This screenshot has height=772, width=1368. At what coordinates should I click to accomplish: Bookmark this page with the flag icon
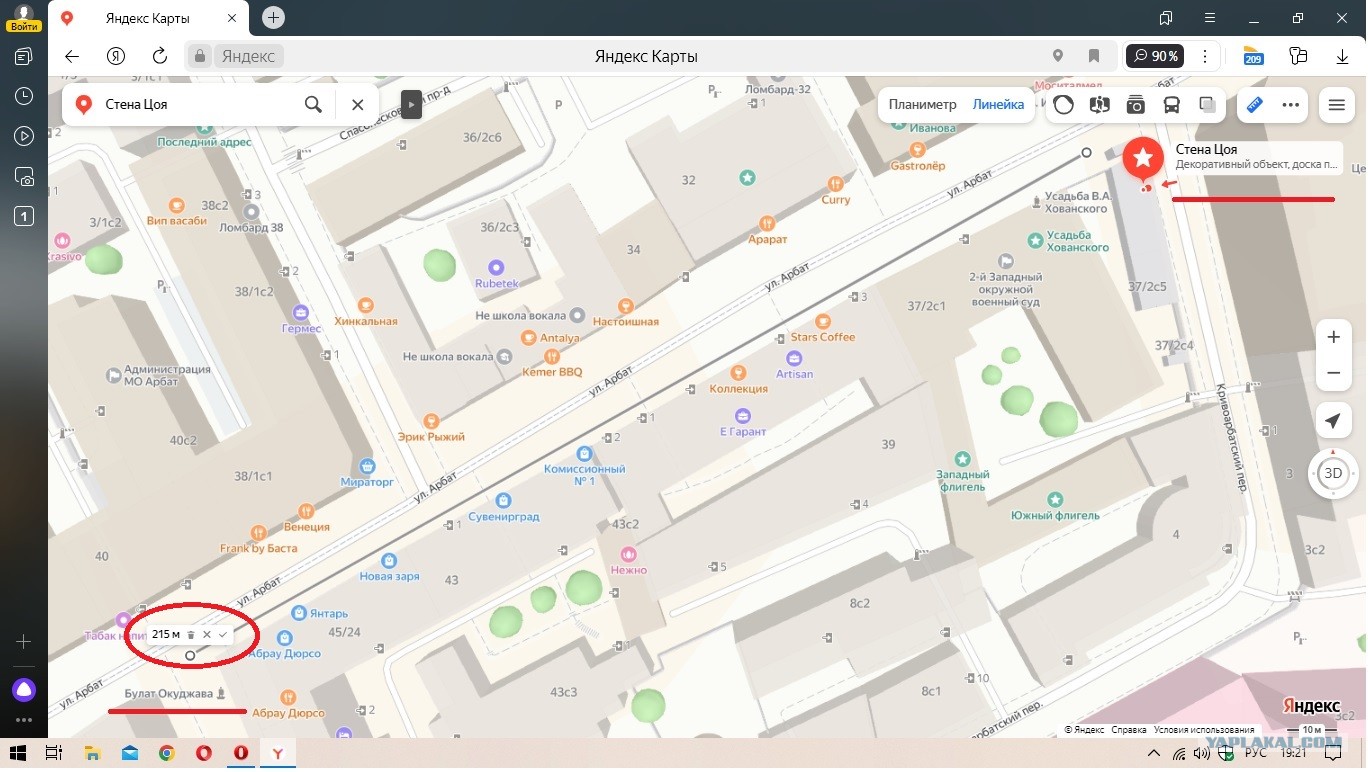click(x=1094, y=56)
